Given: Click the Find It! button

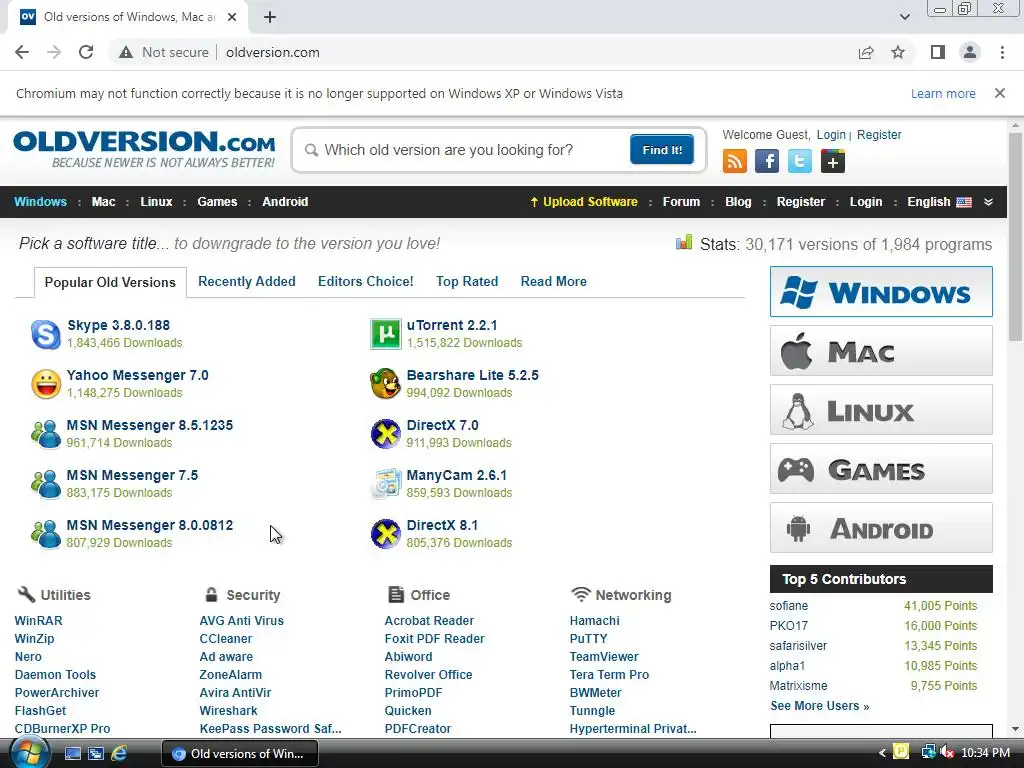Looking at the screenshot, I should point(662,150).
